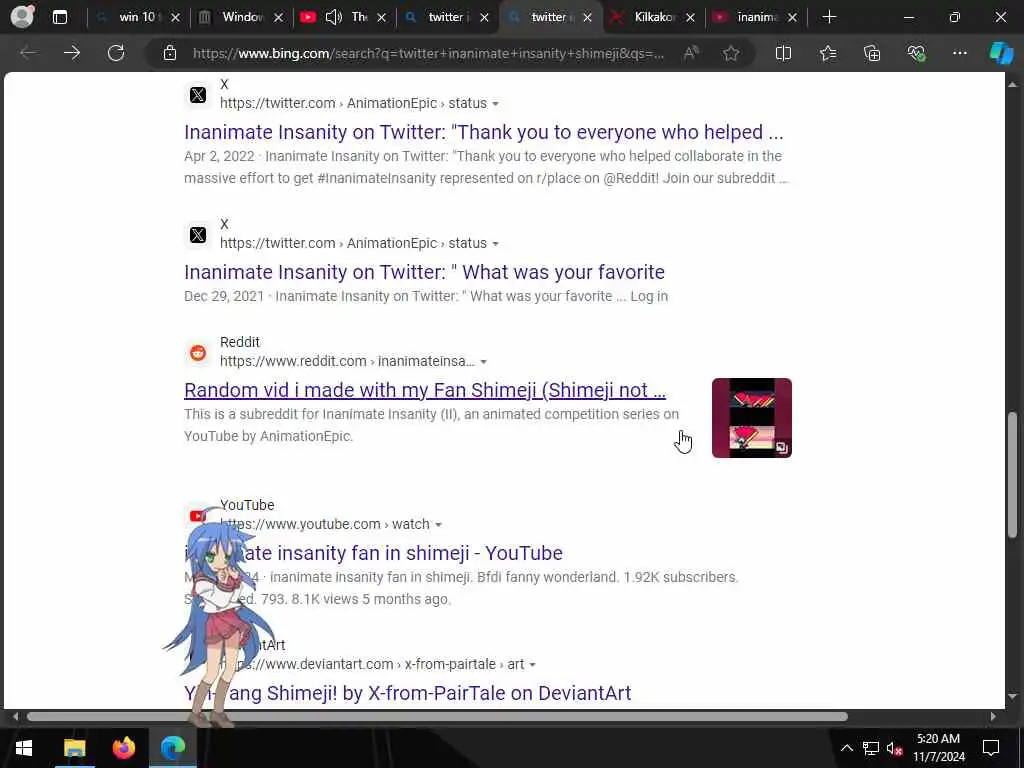Close the 'win 10' tab
1024x768 pixels.
(x=175, y=18)
